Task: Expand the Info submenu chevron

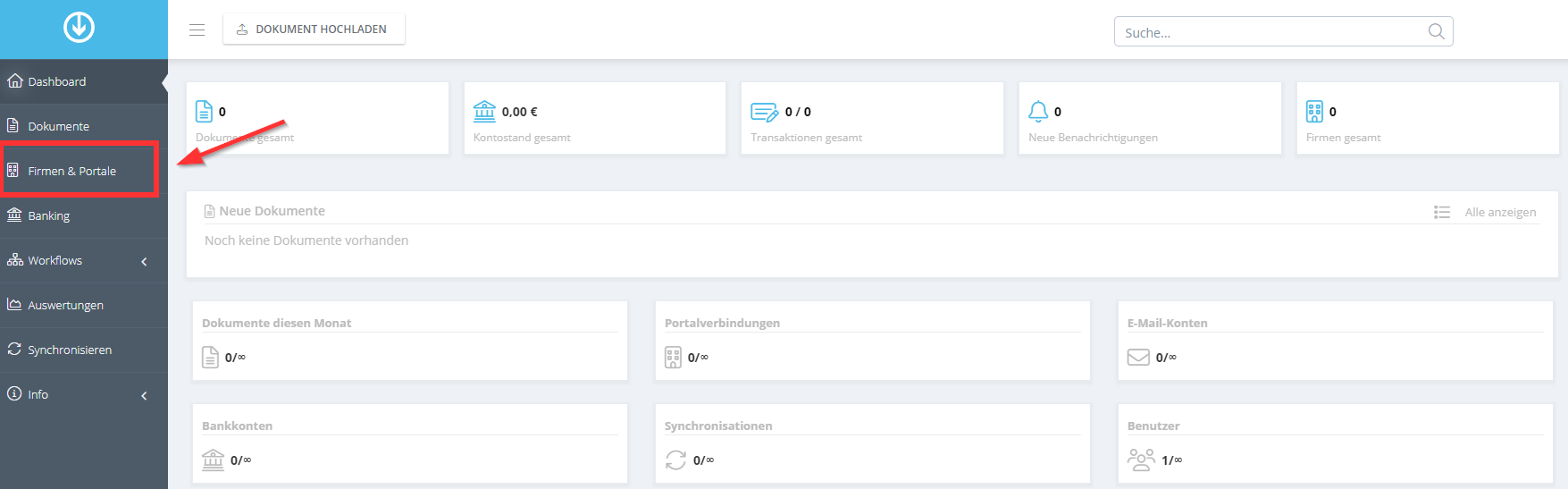Action: [145, 395]
